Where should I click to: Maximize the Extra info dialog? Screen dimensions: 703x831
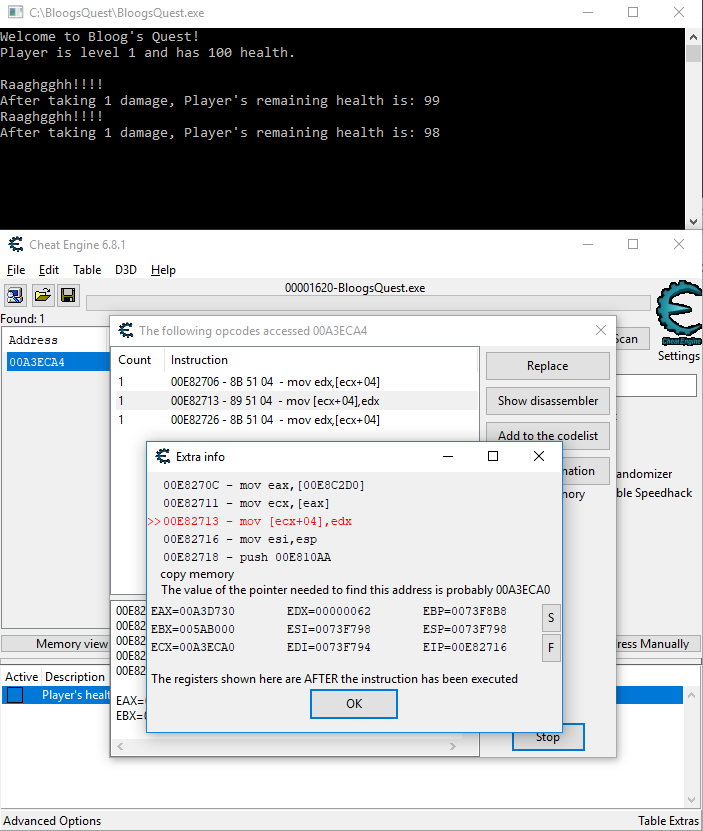[493, 456]
